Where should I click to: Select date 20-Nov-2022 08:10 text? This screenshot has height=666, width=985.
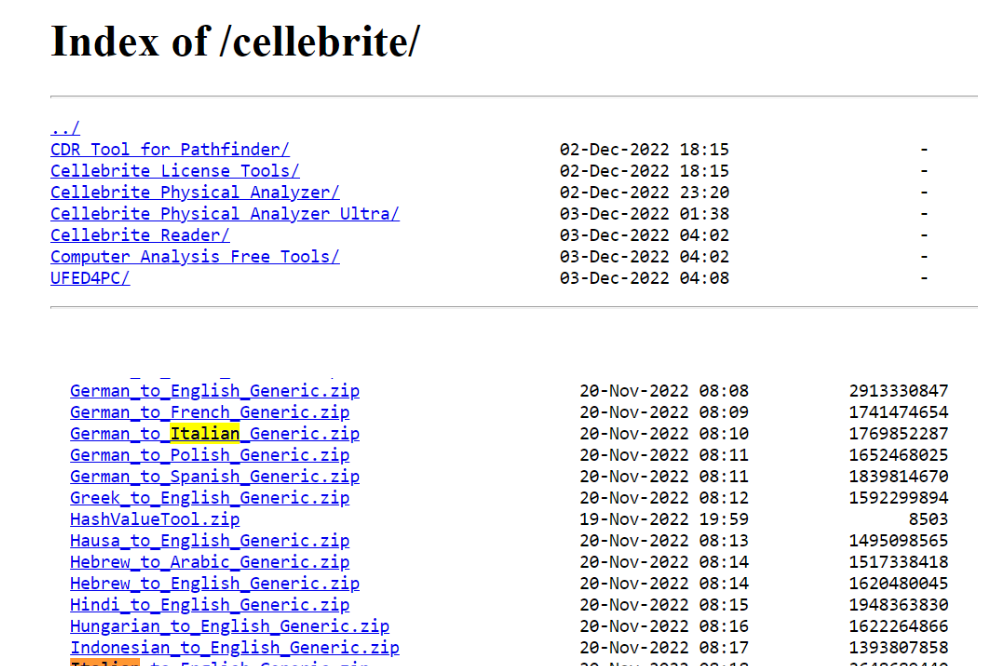664,434
